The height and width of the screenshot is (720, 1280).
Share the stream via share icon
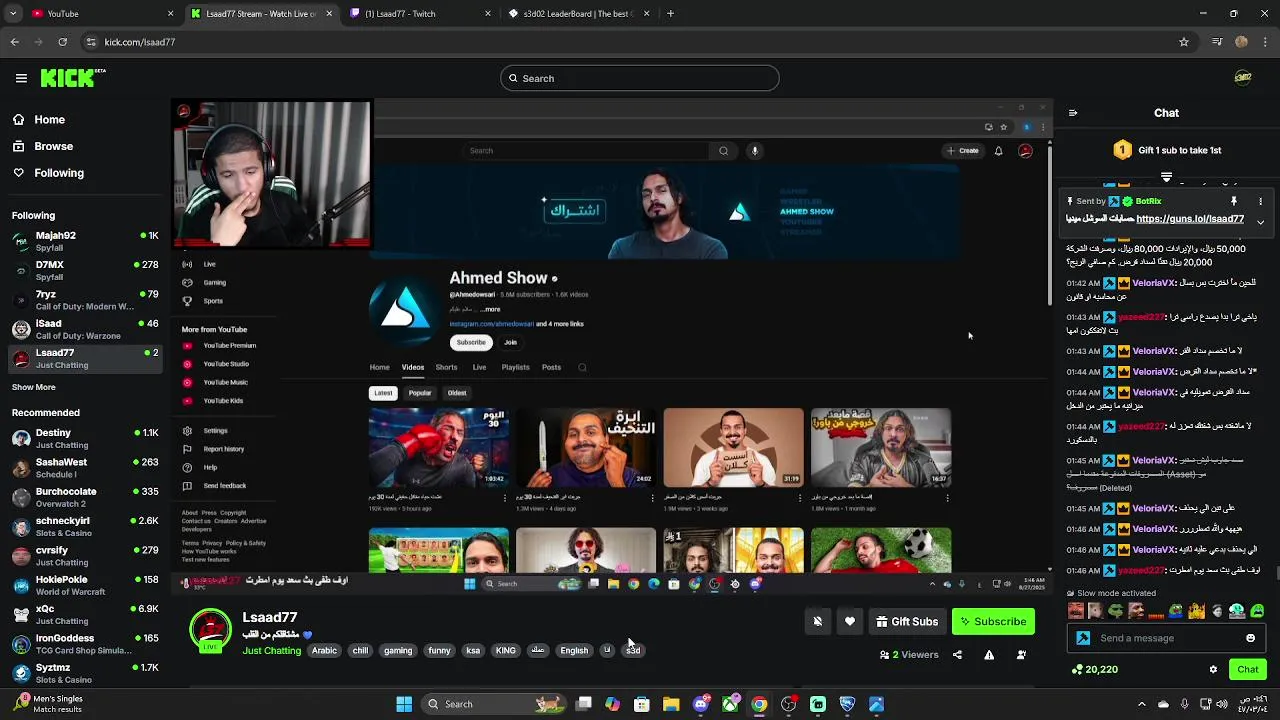(x=957, y=655)
